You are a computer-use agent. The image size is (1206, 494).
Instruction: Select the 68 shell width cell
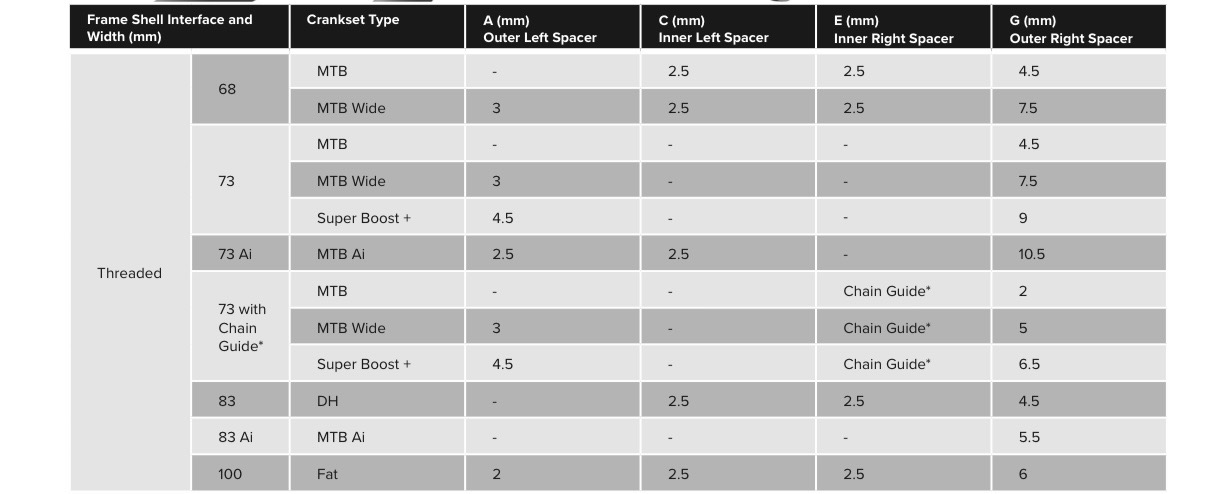(x=227, y=89)
